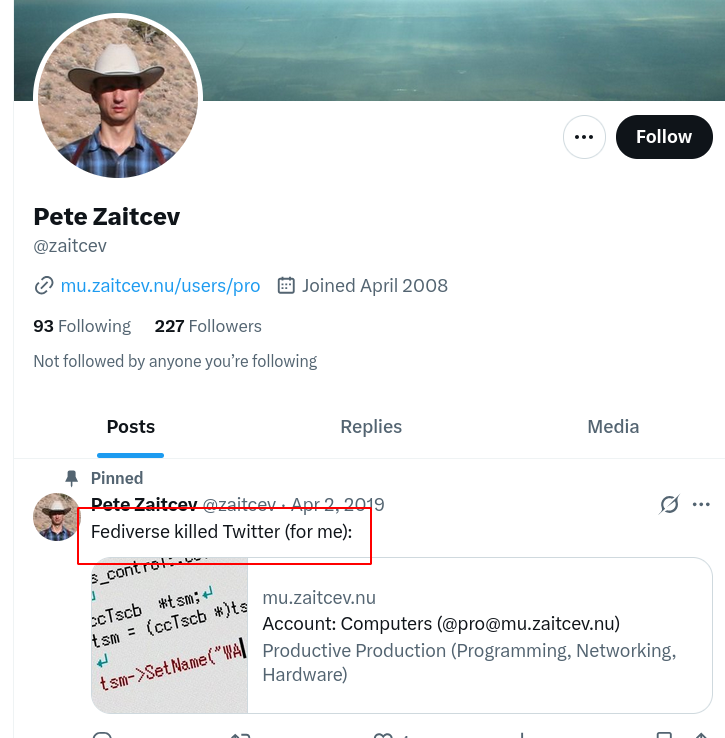
Task: Click the 'Fediverse killed Twitter' post text
Action: pyautogui.click(x=221, y=532)
